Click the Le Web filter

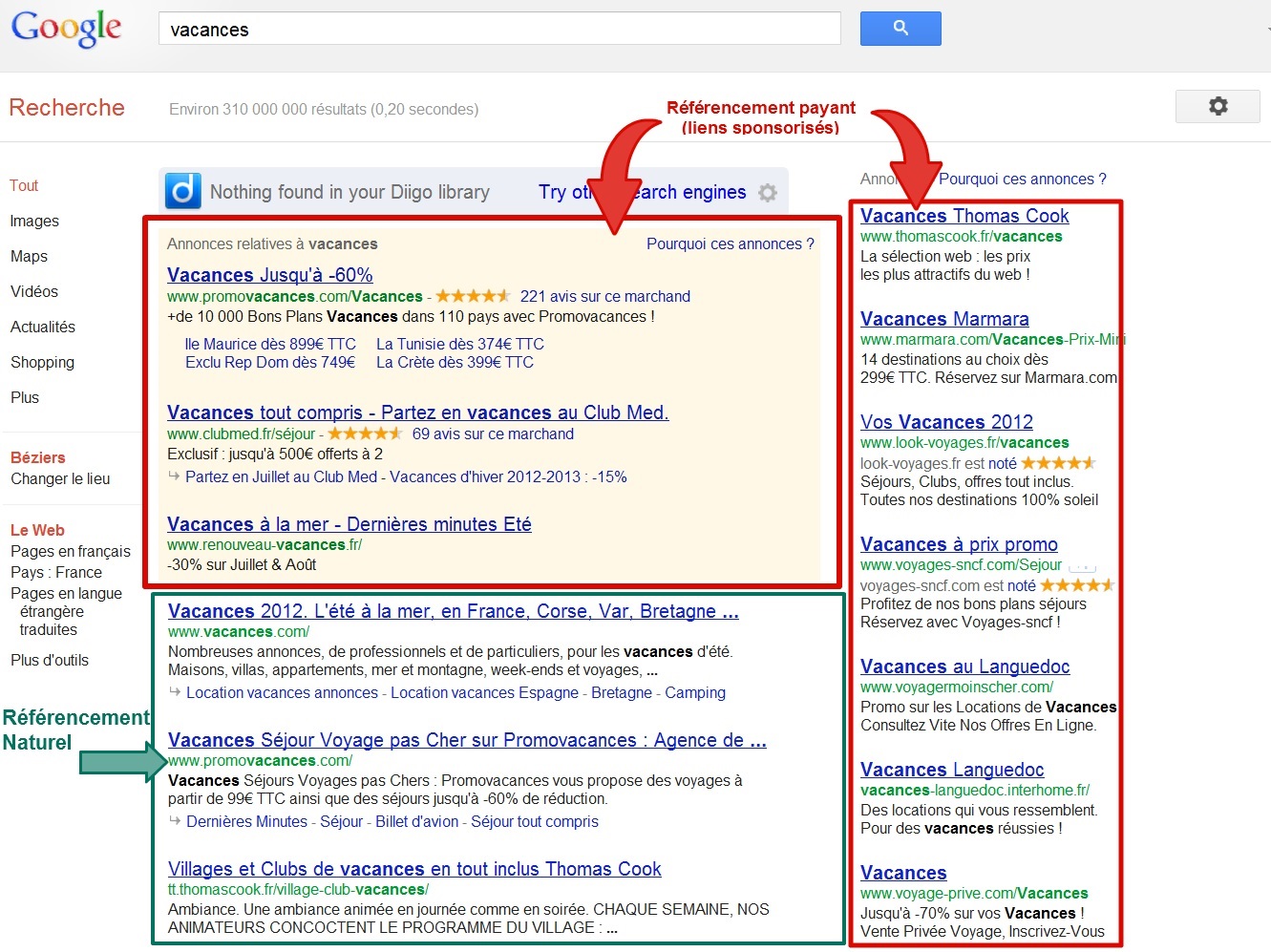coord(37,530)
